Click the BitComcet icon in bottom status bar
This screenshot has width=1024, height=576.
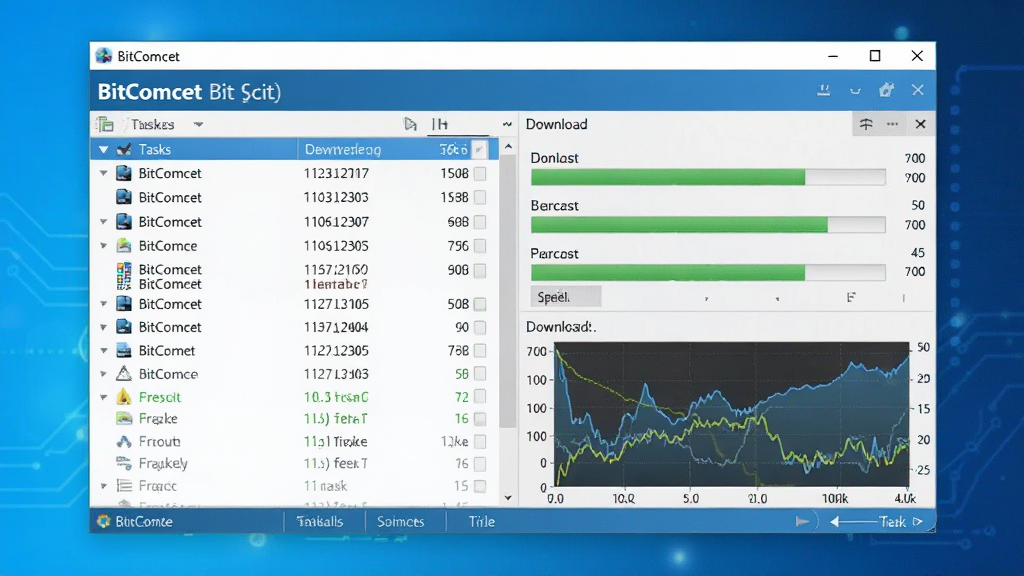click(103, 521)
